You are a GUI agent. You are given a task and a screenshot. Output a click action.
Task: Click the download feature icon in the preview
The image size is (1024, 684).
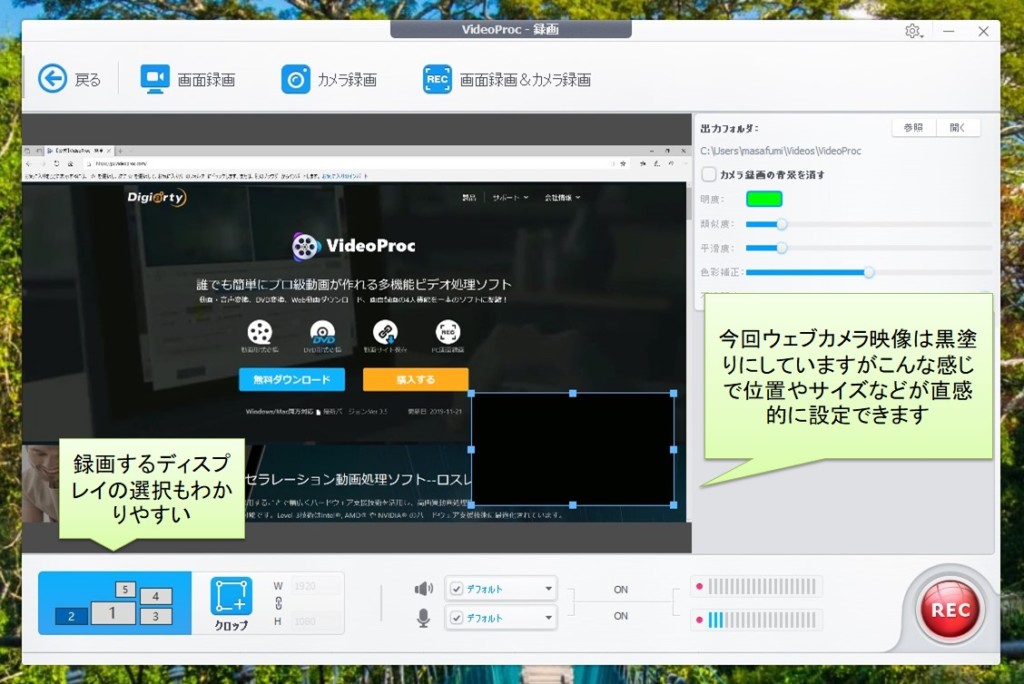[x=385, y=332]
